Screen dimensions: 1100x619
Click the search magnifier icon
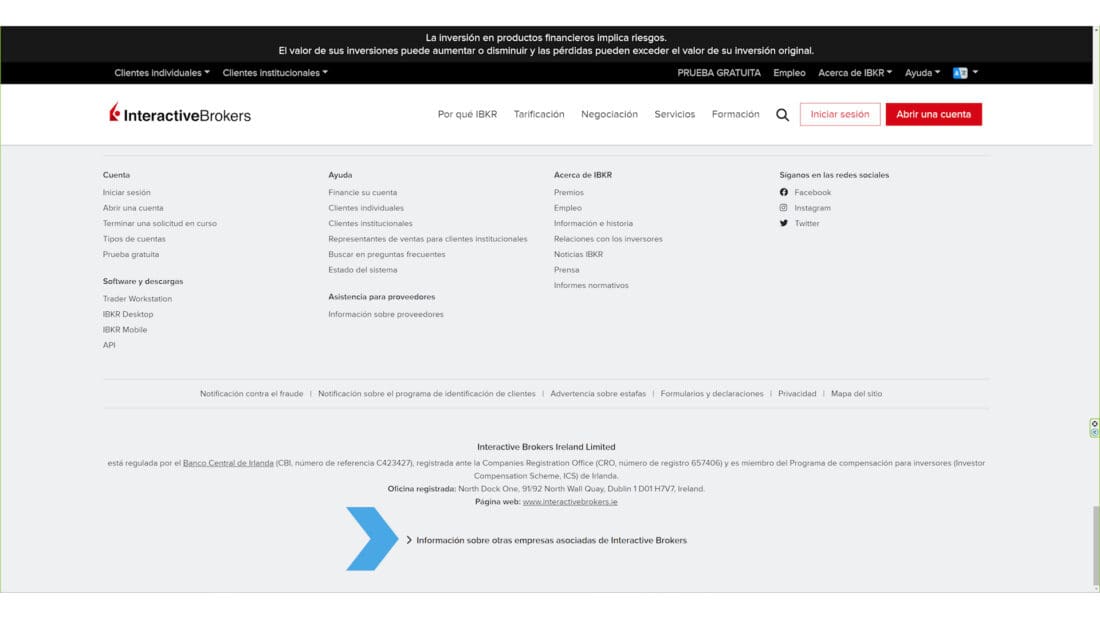782,115
